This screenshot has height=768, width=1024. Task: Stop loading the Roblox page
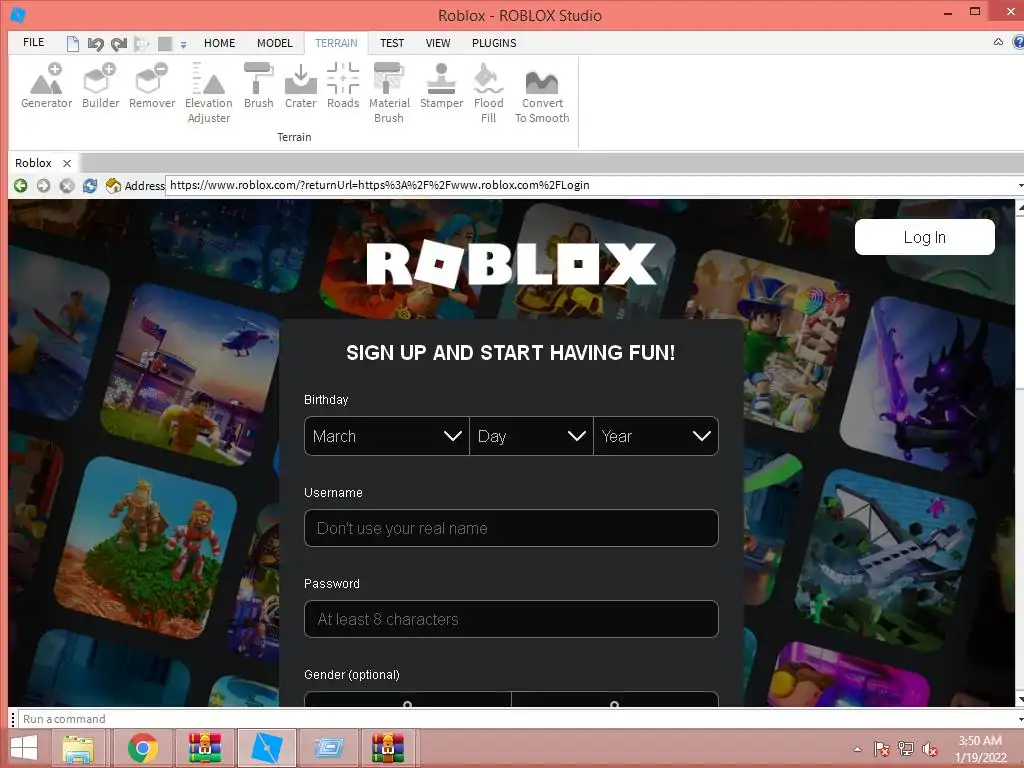click(67, 185)
